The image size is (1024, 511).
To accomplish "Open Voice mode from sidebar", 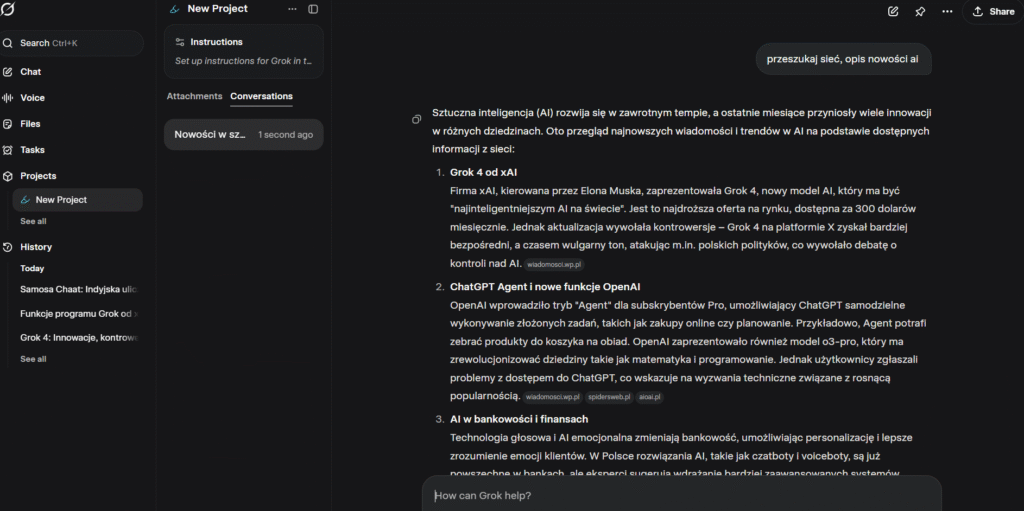I will (x=32, y=98).
